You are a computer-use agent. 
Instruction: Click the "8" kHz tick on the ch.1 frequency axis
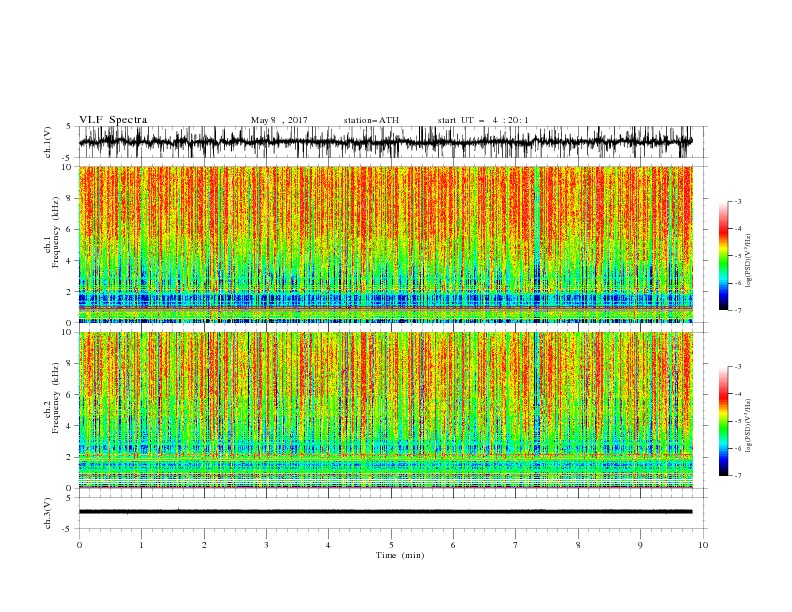(70, 198)
